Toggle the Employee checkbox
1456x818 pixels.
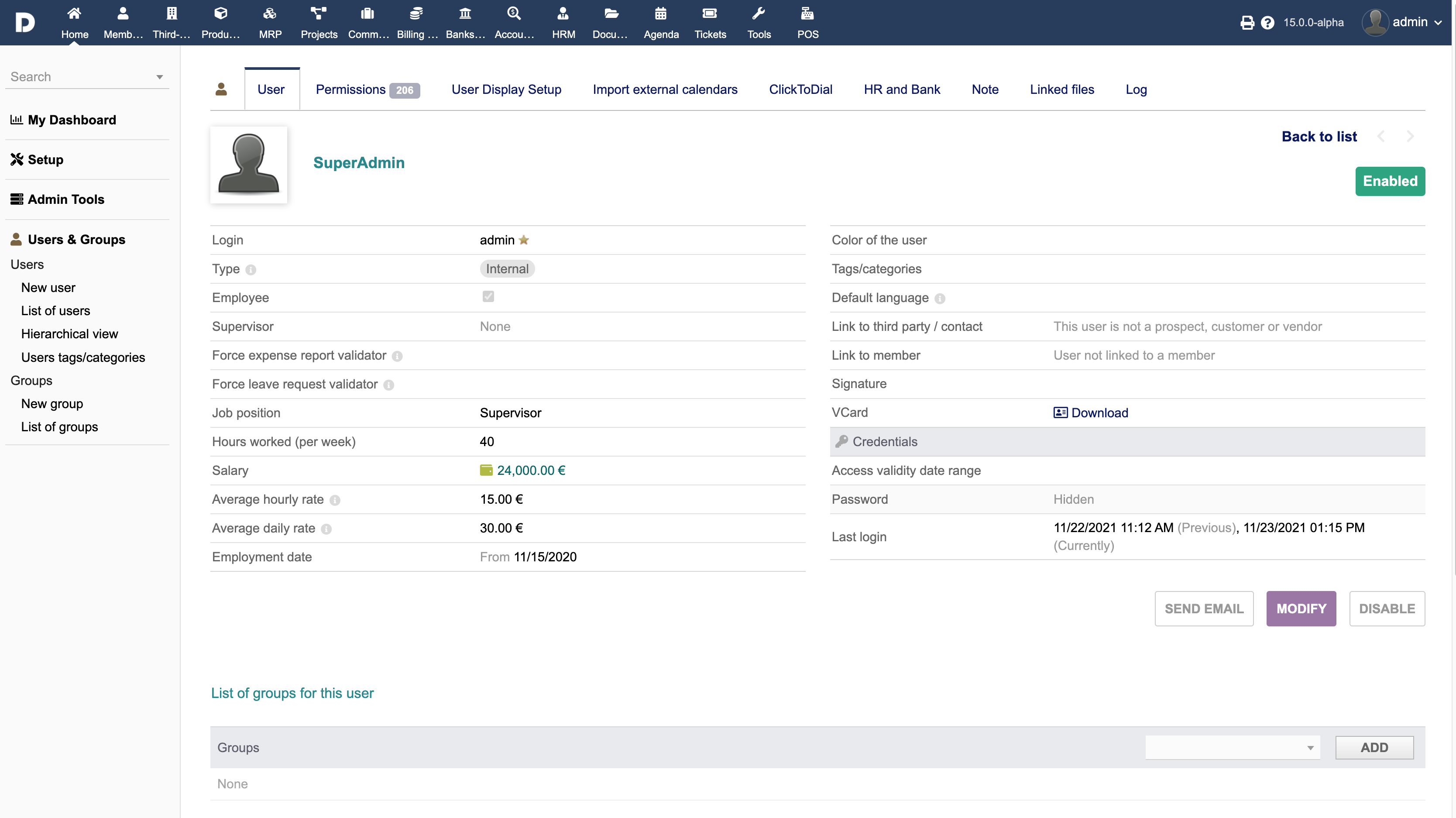tap(488, 297)
